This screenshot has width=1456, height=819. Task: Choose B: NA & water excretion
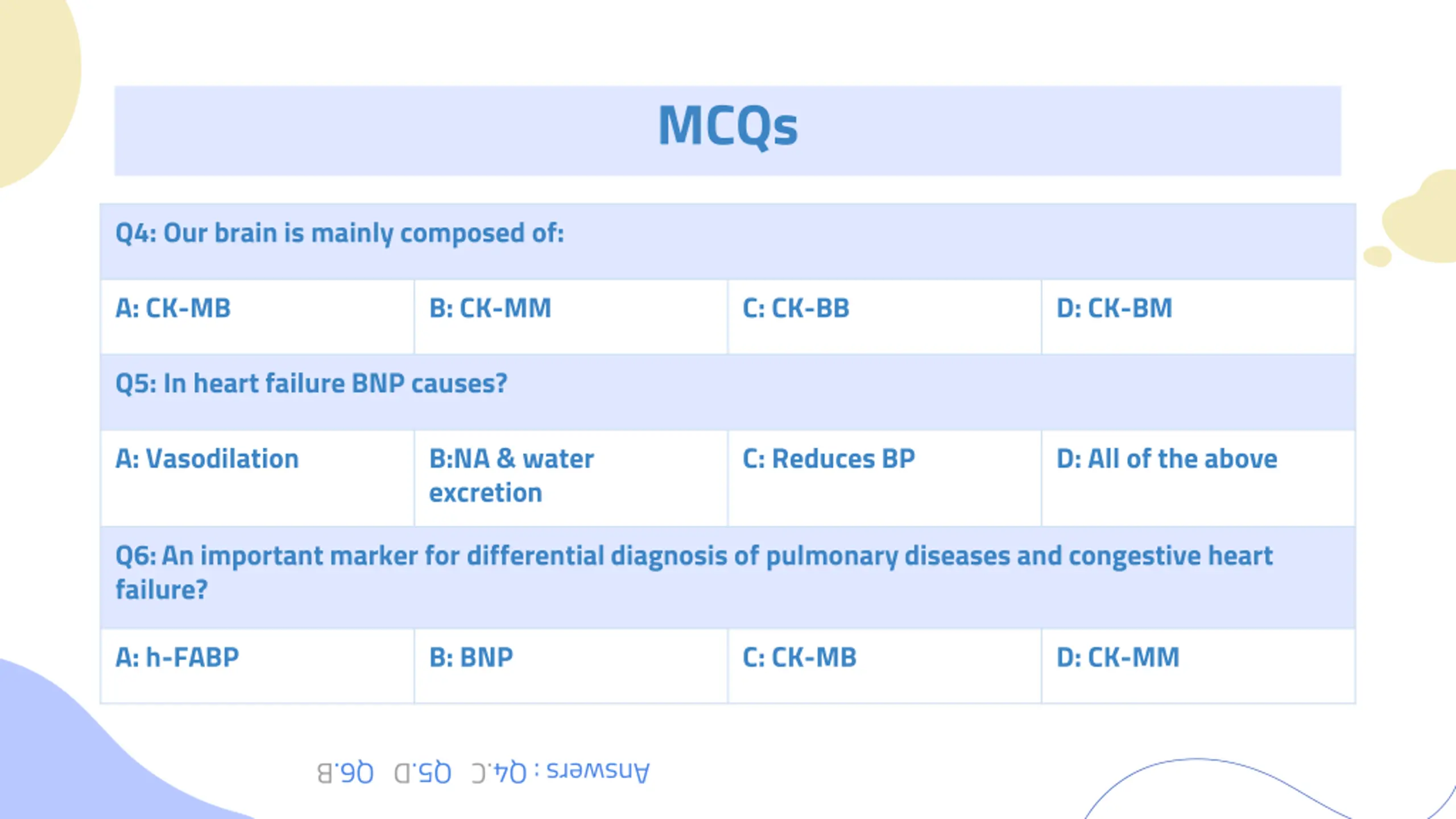(x=511, y=475)
